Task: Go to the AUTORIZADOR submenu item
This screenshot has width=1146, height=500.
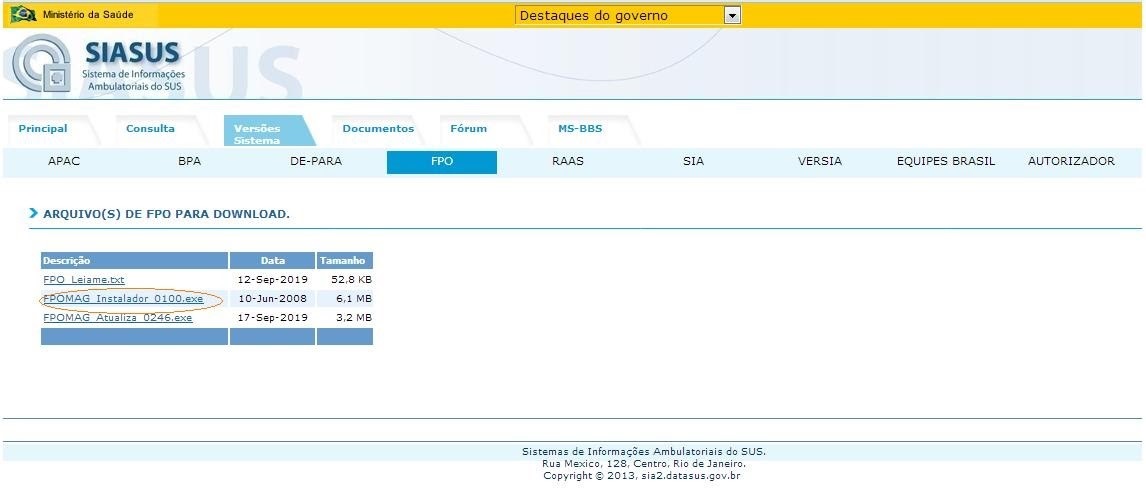Action: pyautogui.click(x=1071, y=162)
